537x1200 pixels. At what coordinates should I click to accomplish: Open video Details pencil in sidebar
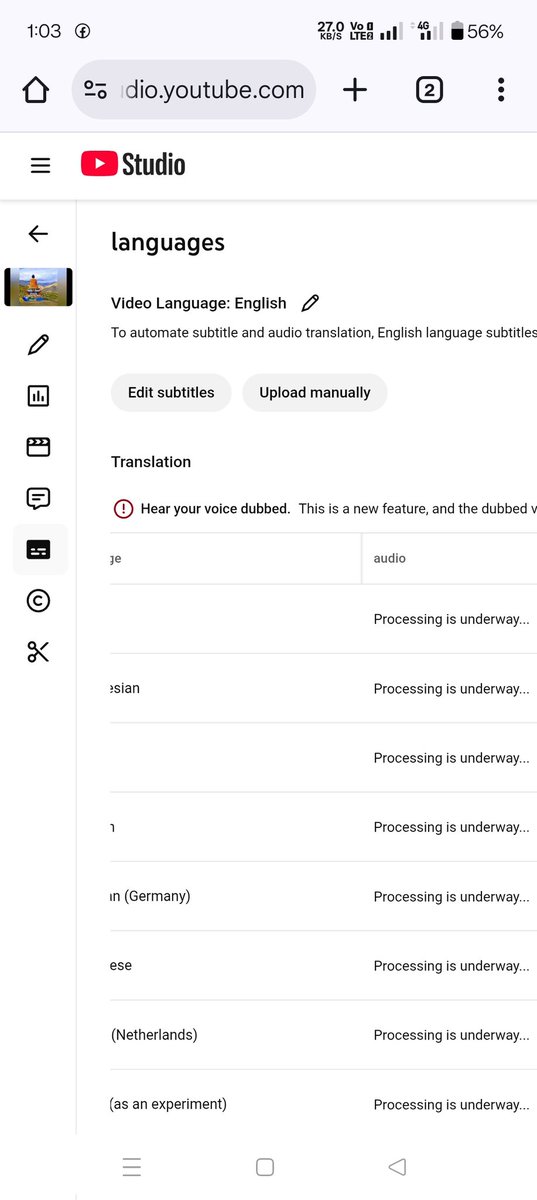coord(38,345)
